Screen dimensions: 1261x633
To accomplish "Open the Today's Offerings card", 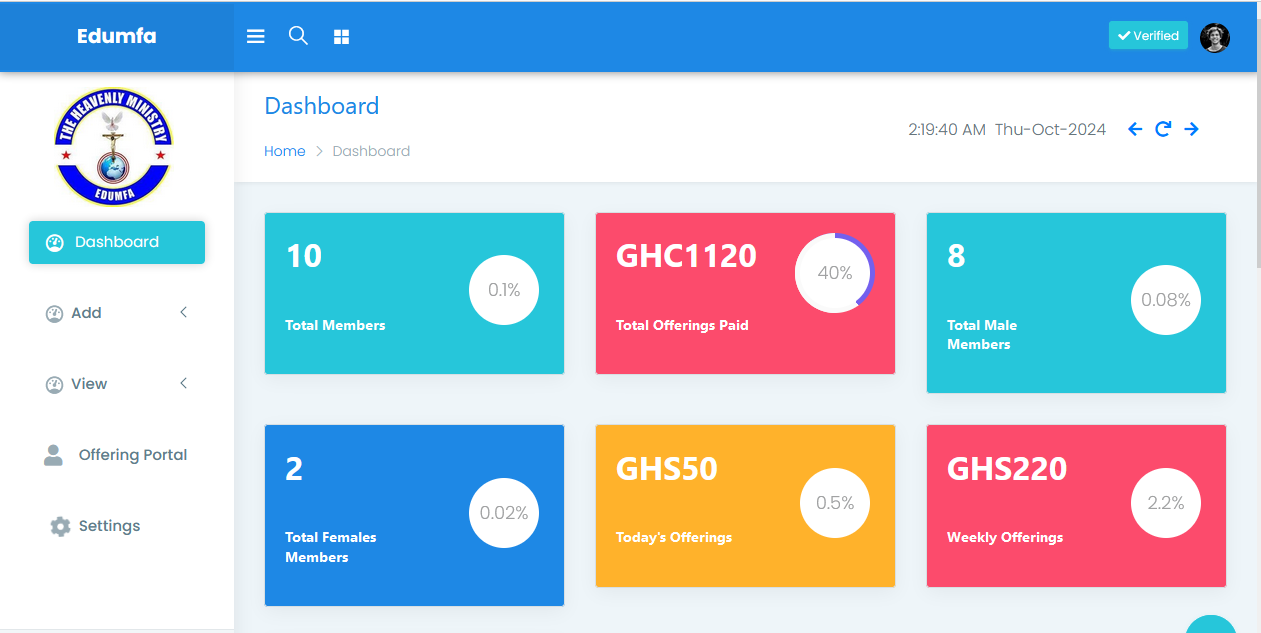I will coord(745,506).
